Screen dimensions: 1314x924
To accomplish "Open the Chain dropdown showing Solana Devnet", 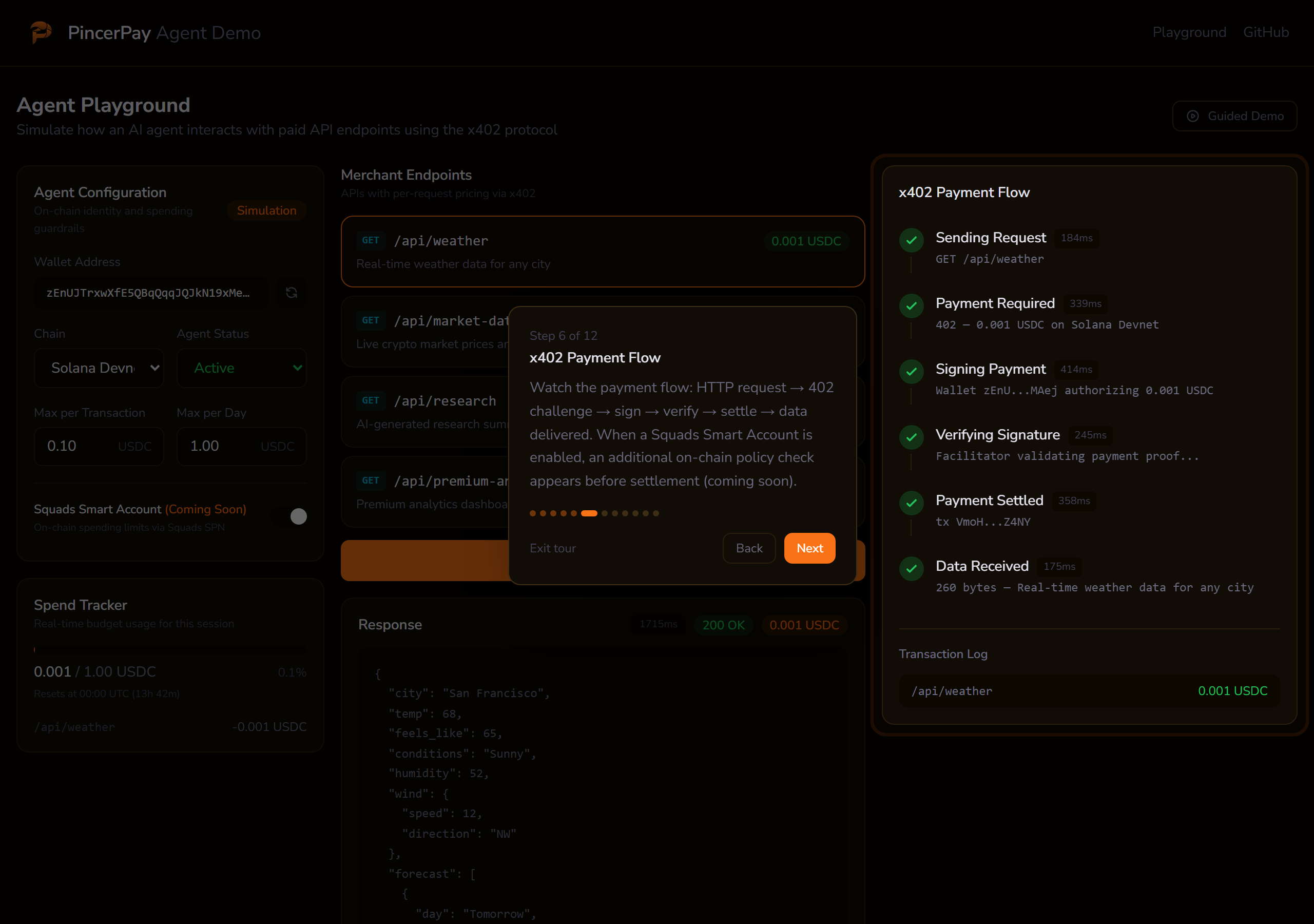I will (x=99, y=368).
